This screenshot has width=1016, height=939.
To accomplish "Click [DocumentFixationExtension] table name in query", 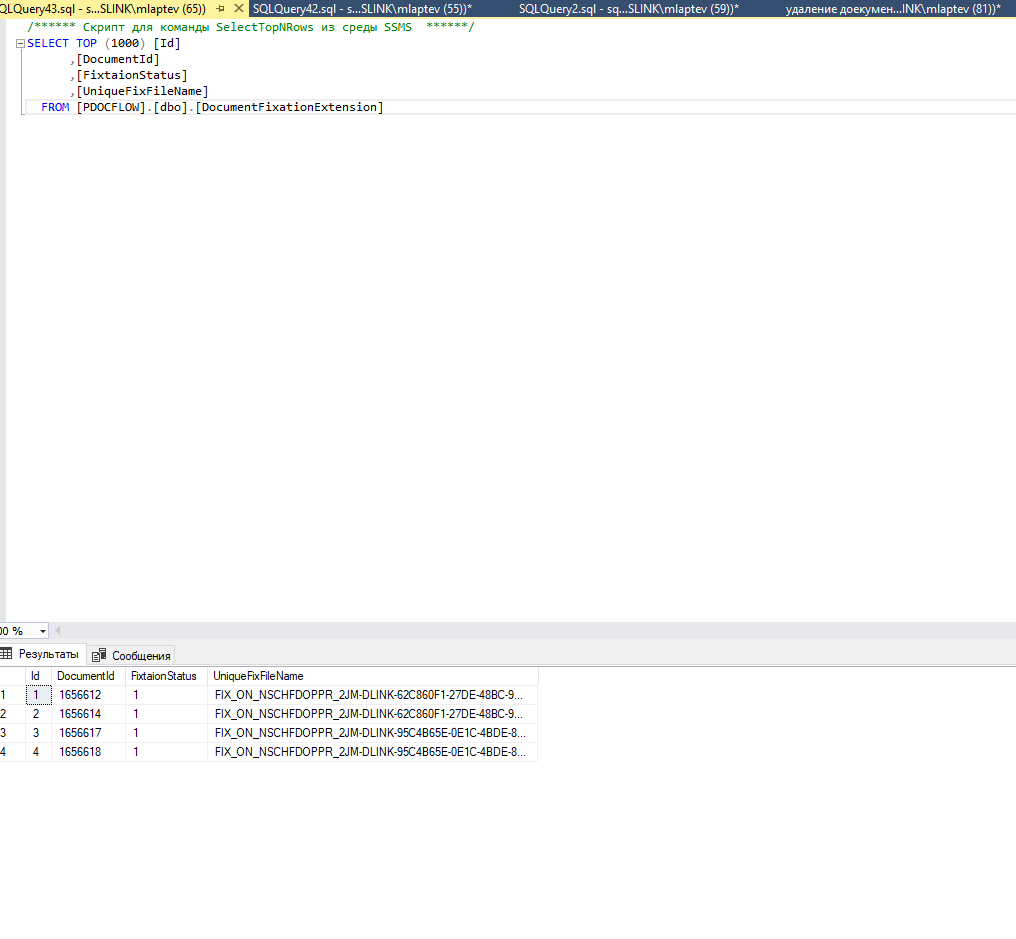I will 290,107.
